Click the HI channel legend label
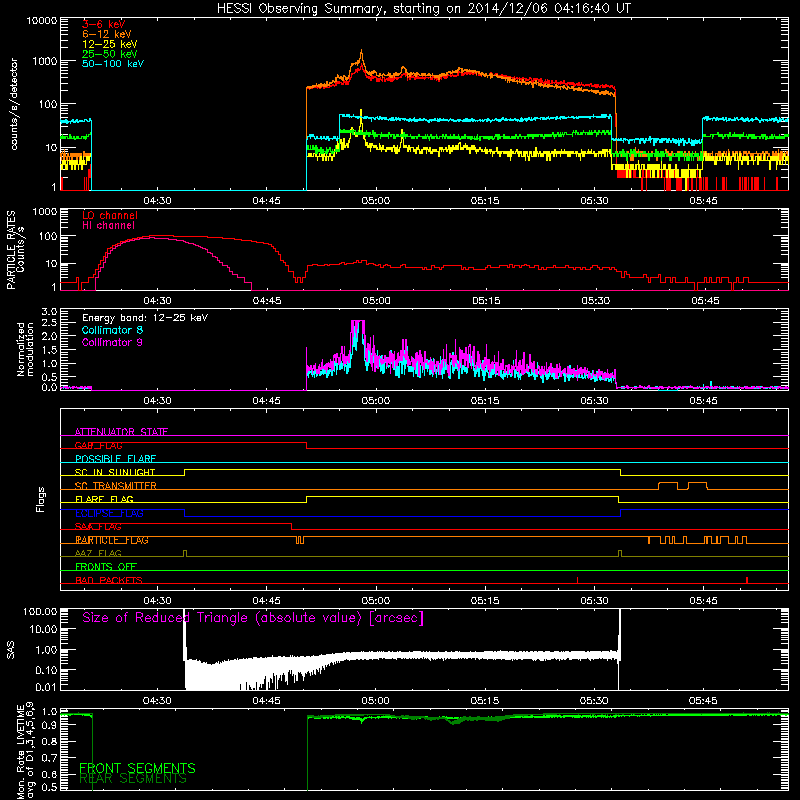800x800 pixels. [x=108, y=225]
